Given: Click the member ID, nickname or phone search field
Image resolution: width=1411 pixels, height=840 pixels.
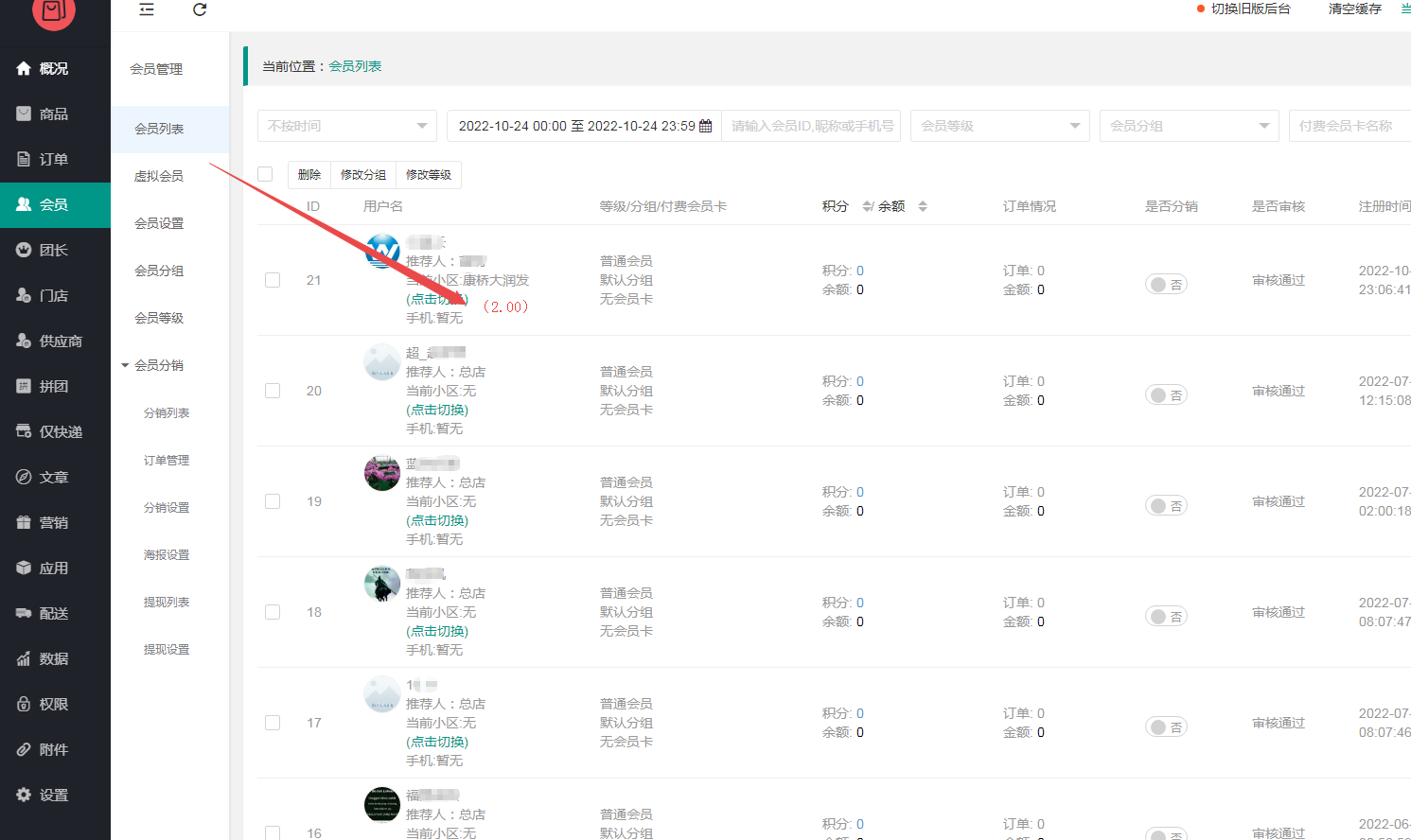Looking at the screenshot, I should 811,126.
